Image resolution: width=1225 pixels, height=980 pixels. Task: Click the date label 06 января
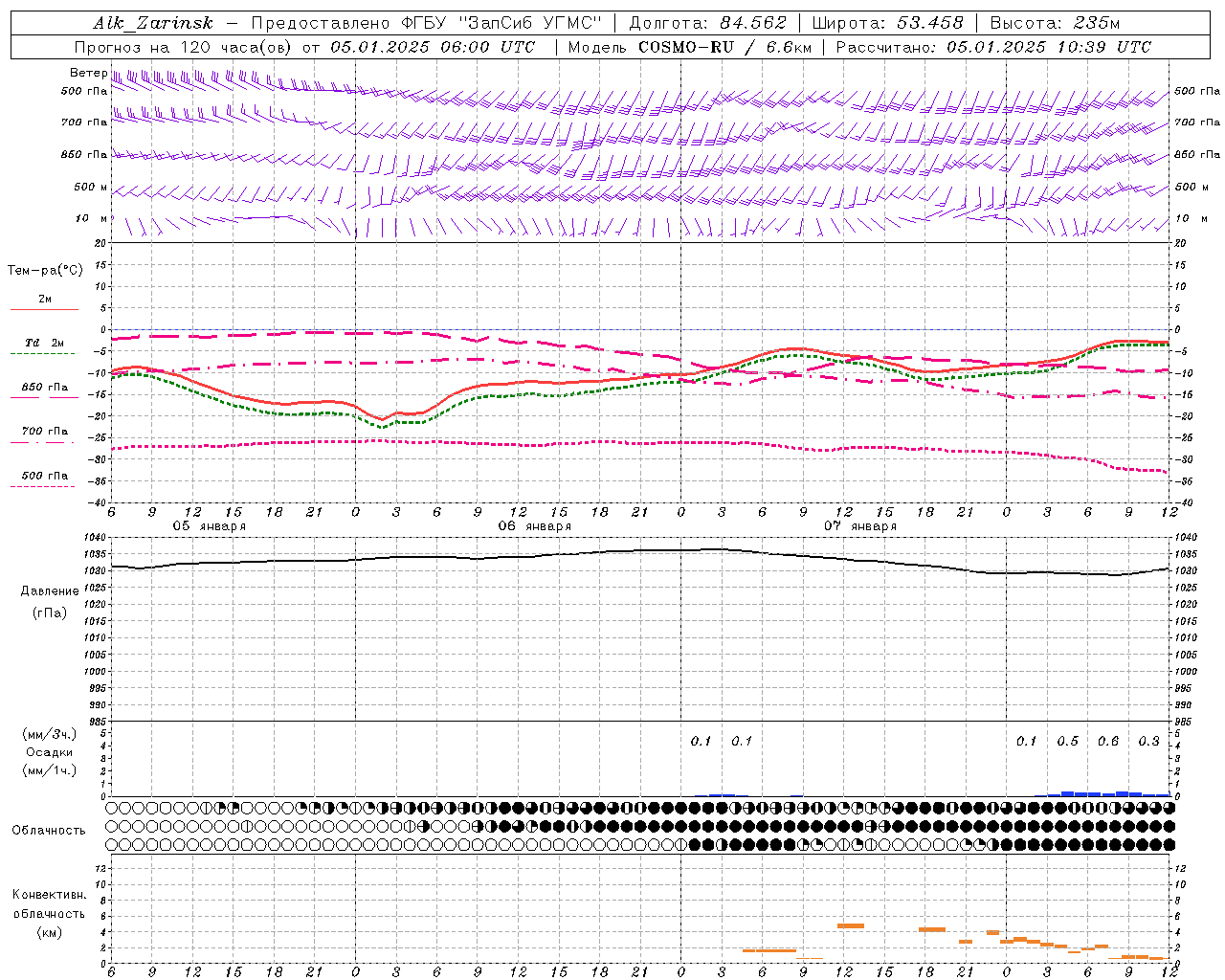pyautogui.click(x=534, y=526)
